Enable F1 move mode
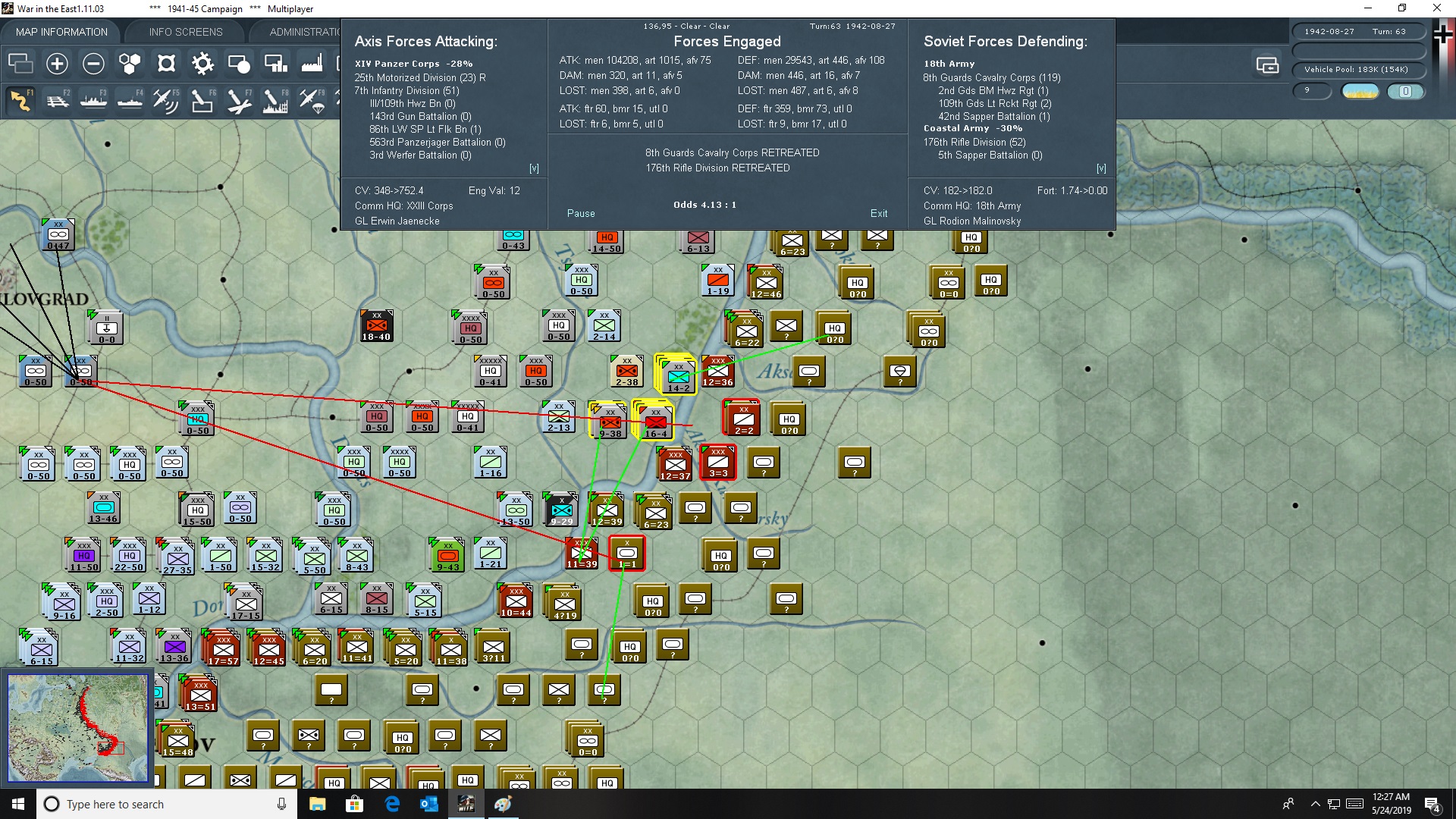This screenshot has width=1456, height=819. [20, 100]
